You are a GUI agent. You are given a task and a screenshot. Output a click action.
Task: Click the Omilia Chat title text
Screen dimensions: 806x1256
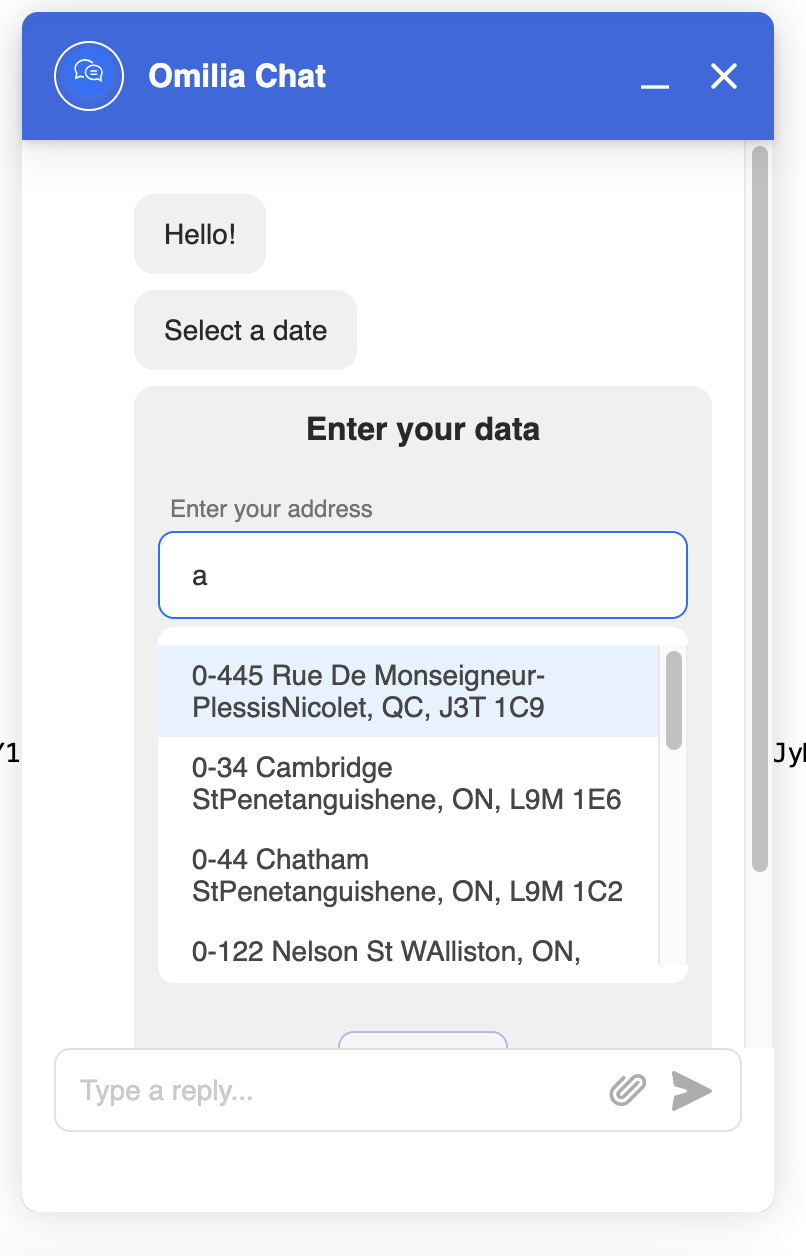pos(237,75)
